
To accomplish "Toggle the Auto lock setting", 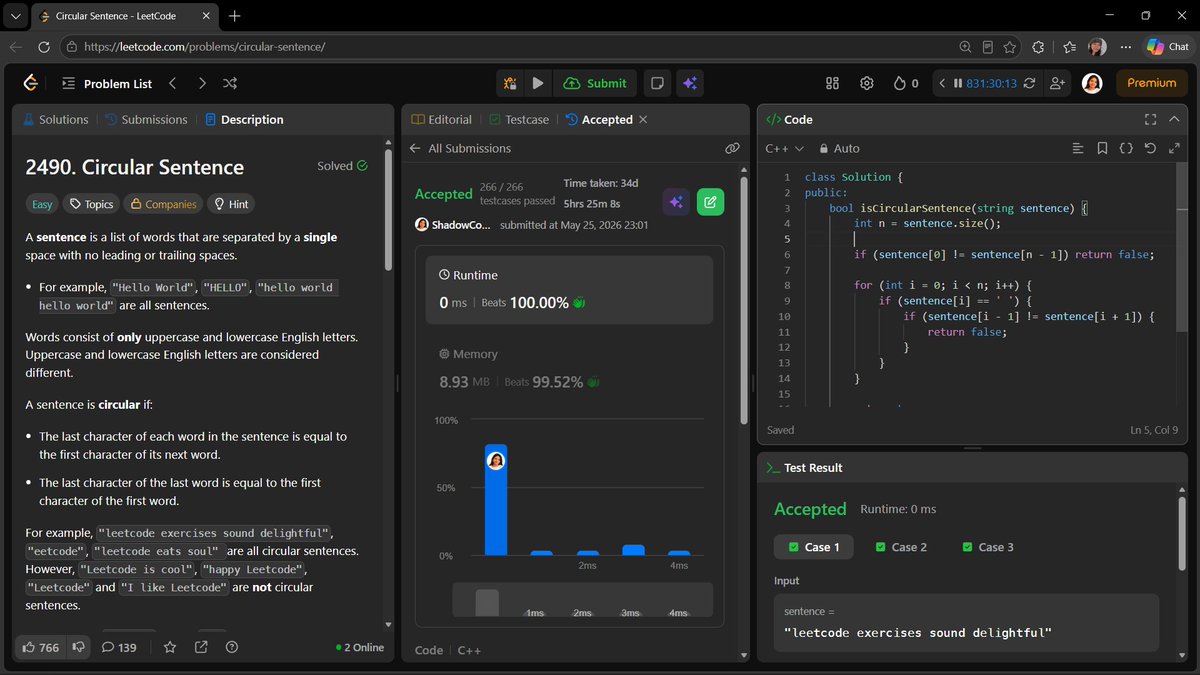I will (839, 148).
